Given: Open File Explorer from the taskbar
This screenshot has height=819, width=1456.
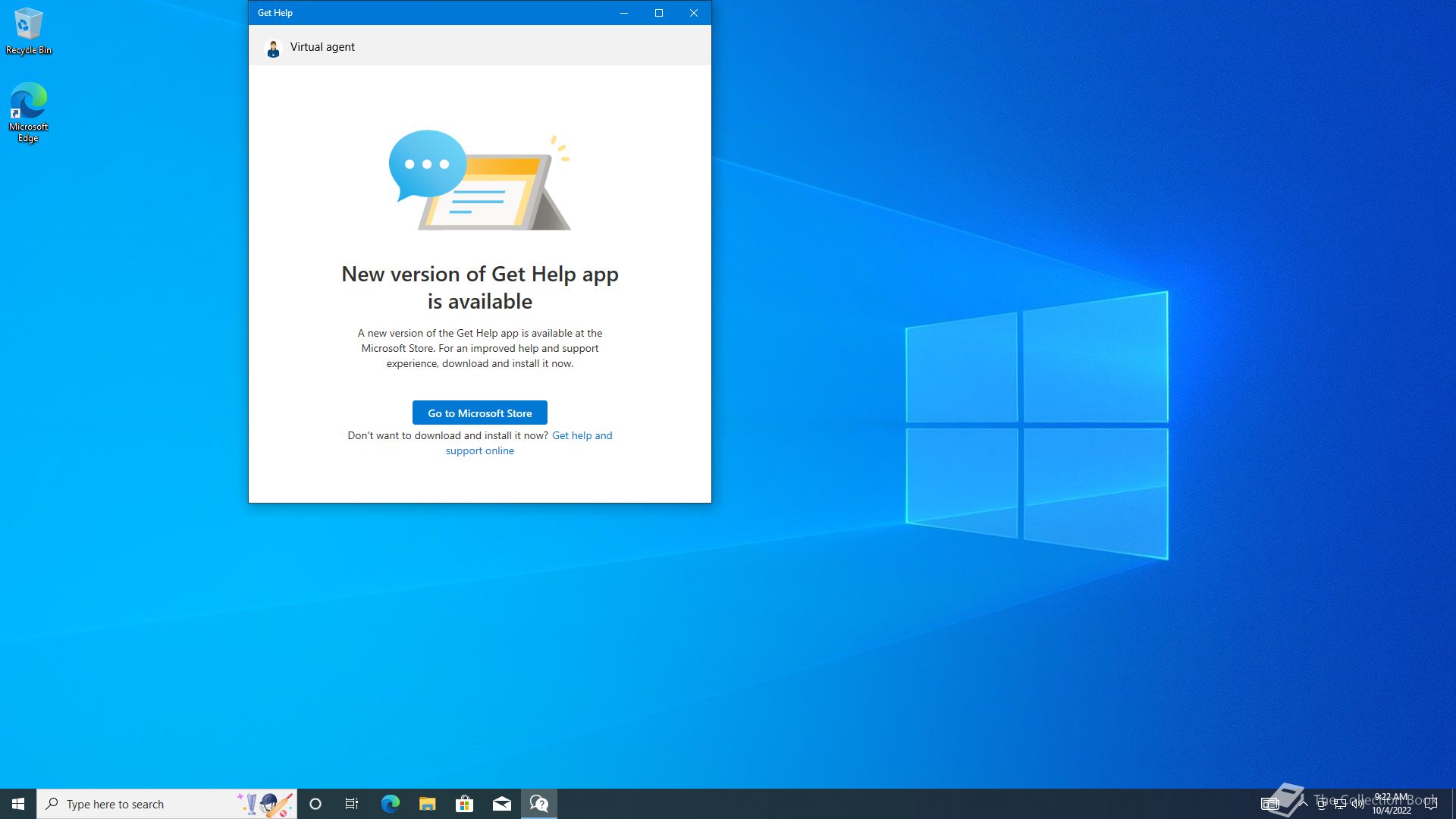Looking at the screenshot, I should (427, 804).
